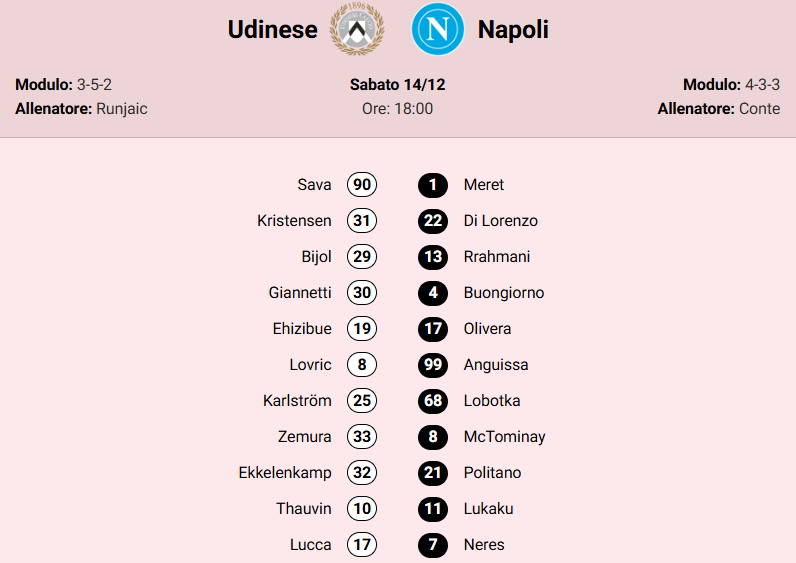Click Neres's number 7 badge
796x563 pixels.
tap(433, 545)
